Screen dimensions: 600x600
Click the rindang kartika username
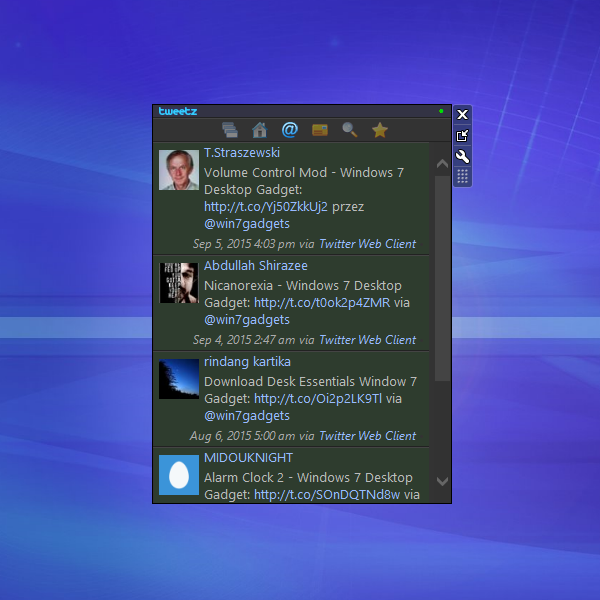coord(247,362)
